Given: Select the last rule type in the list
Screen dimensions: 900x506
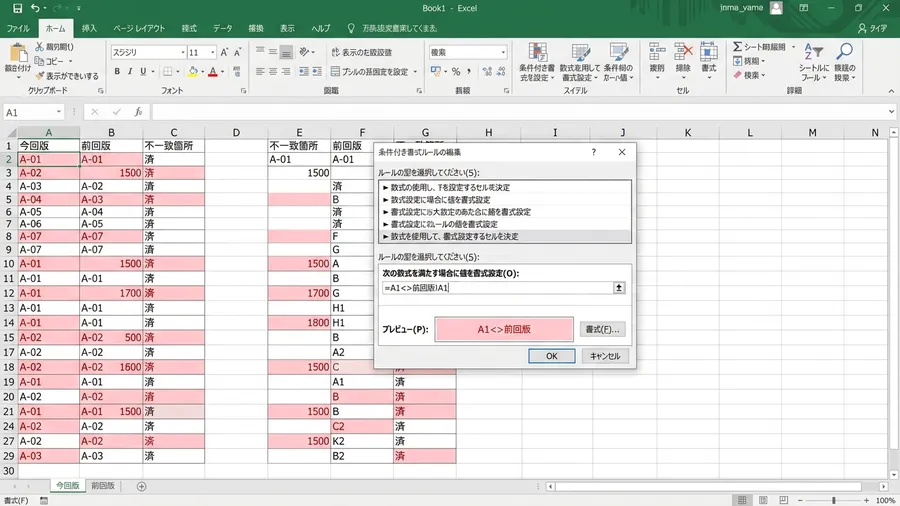Looking at the screenshot, I should pyautogui.click(x=505, y=236).
